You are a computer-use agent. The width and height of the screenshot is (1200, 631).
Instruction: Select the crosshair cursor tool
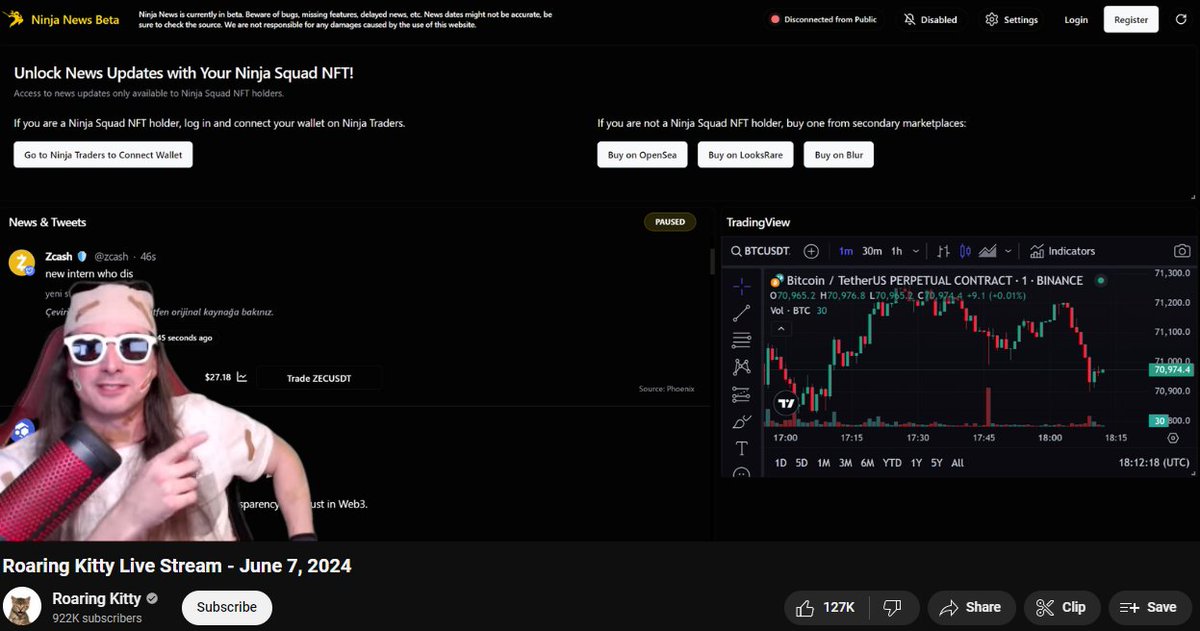click(x=741, y=286)
